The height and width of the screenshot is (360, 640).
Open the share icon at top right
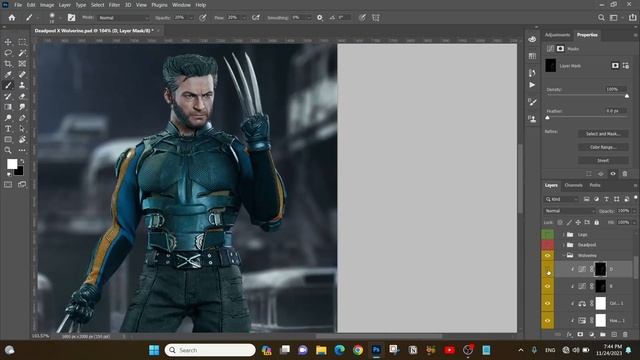pyautogui.click(x=632, y=18)
